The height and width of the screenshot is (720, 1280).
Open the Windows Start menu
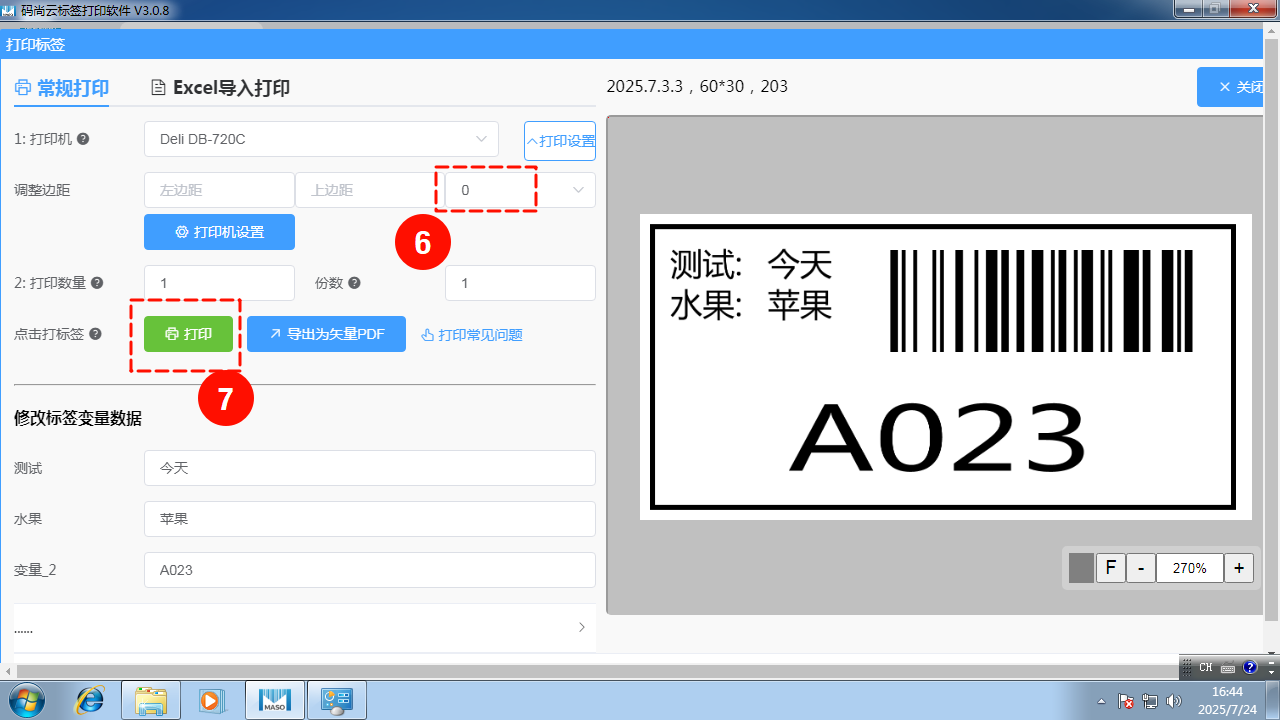[x=25, y=700]
